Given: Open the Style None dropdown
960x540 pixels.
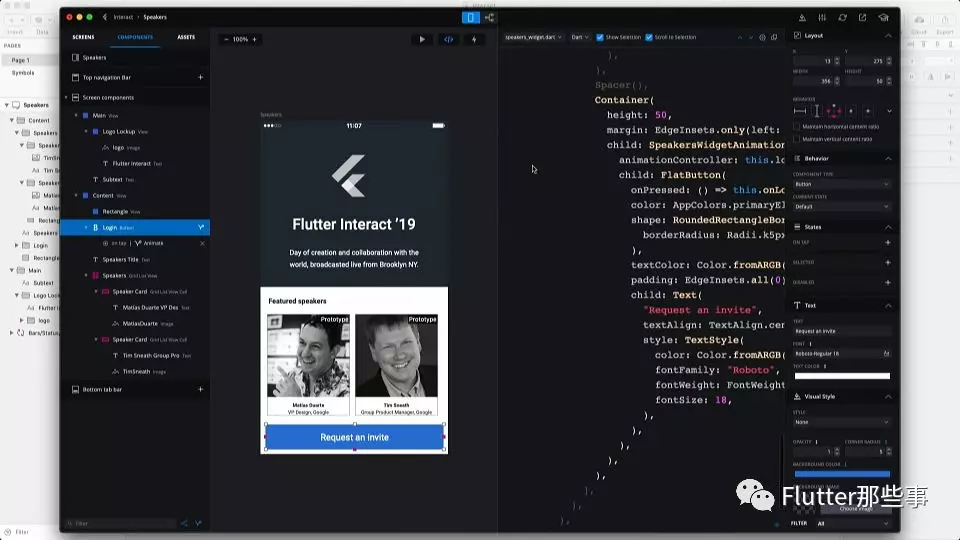Looking at the screenshot, I should point(841,422).
